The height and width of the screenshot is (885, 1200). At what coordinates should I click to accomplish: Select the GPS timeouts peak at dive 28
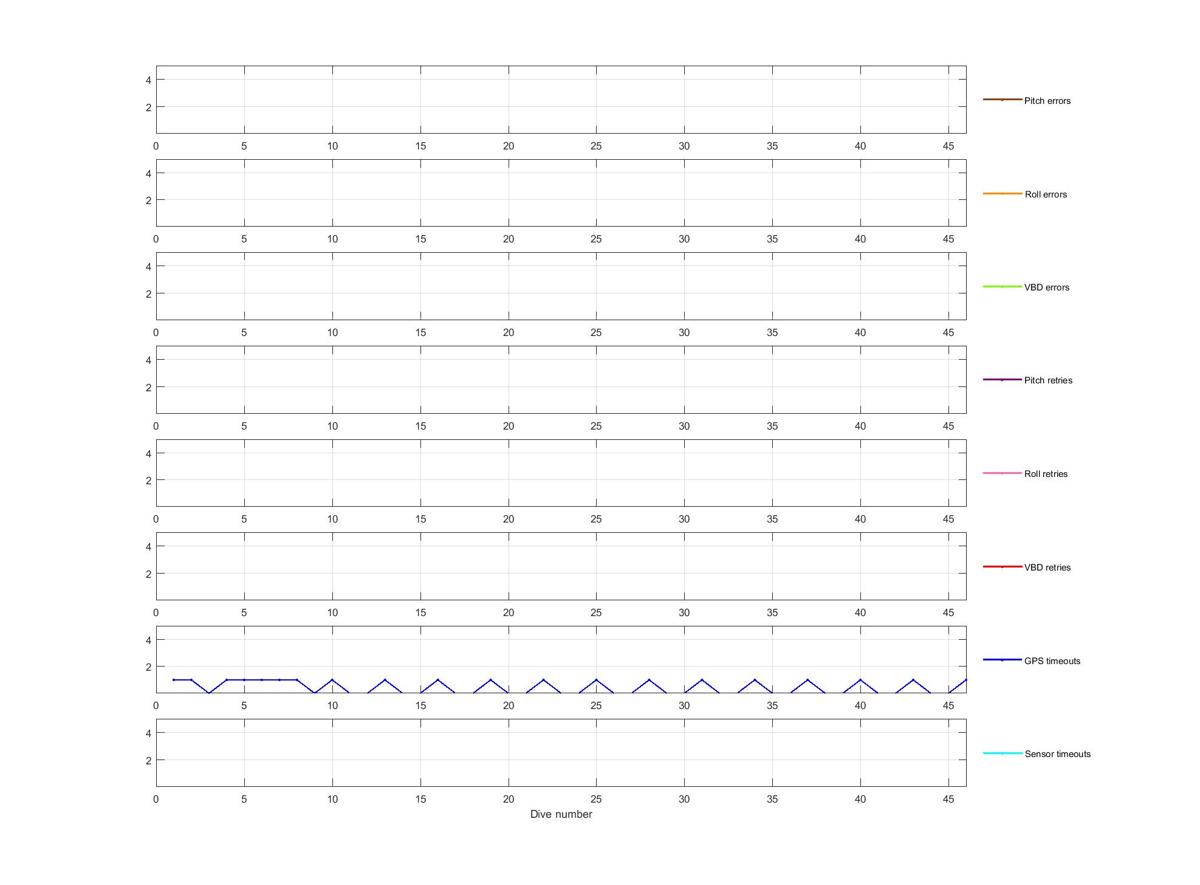tap(649, 680)
